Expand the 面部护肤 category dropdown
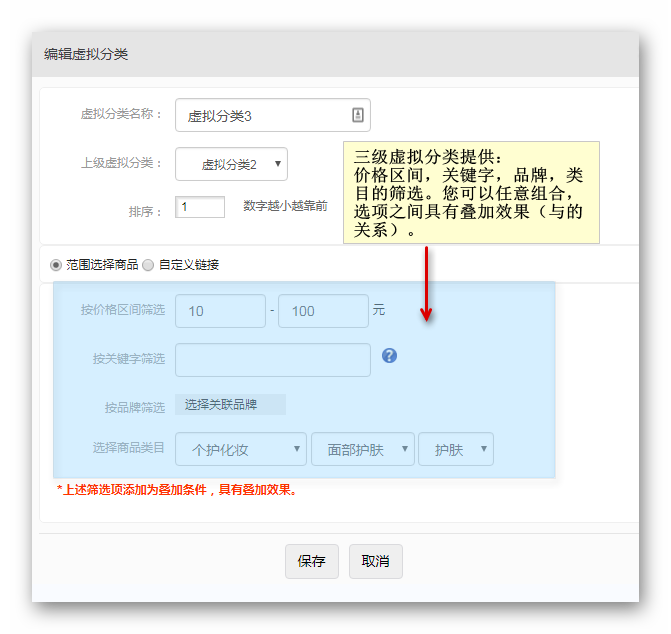 (x=362, y=449)
